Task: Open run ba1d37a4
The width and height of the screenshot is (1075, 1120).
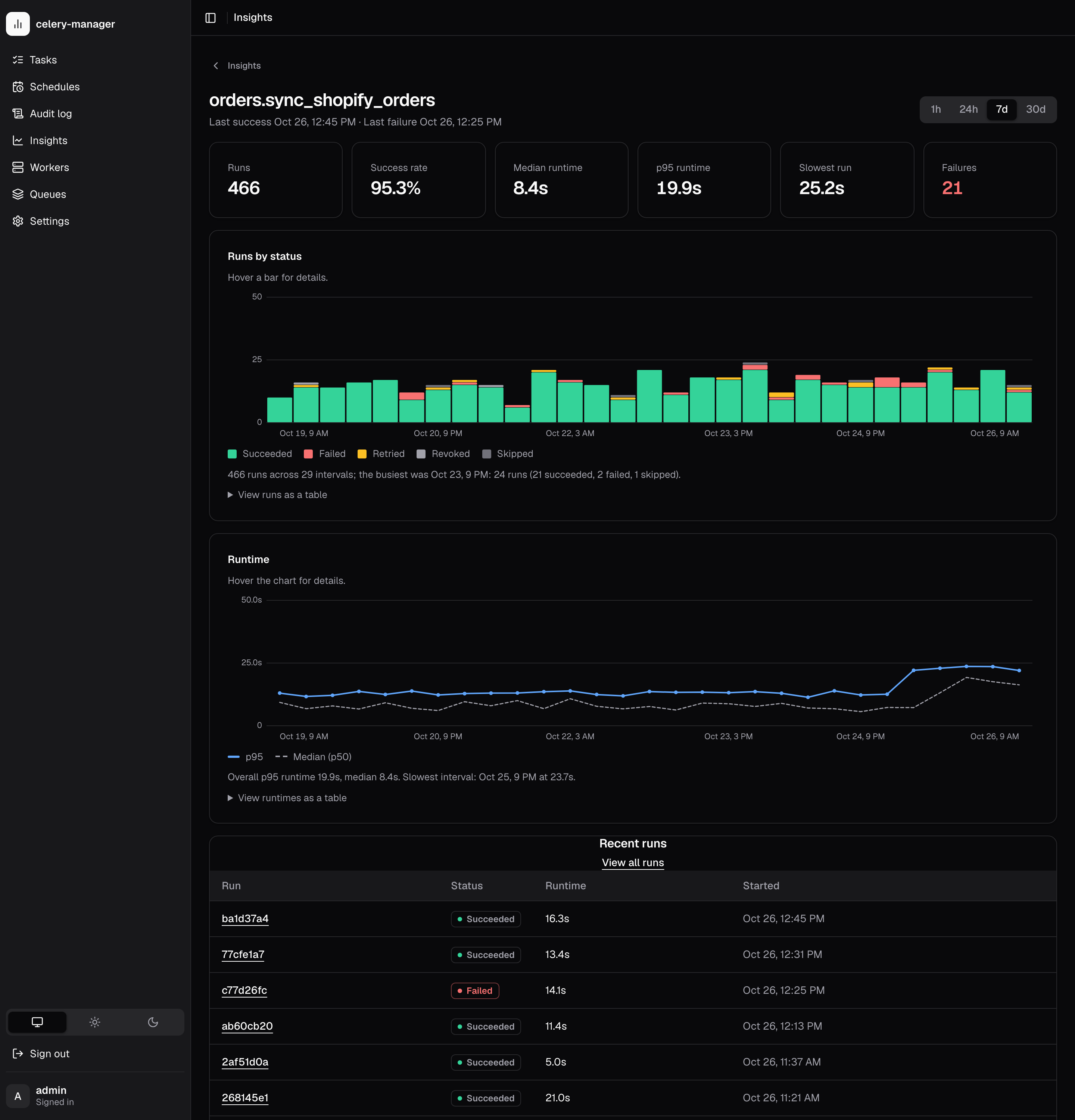Action: coord(245,918)
